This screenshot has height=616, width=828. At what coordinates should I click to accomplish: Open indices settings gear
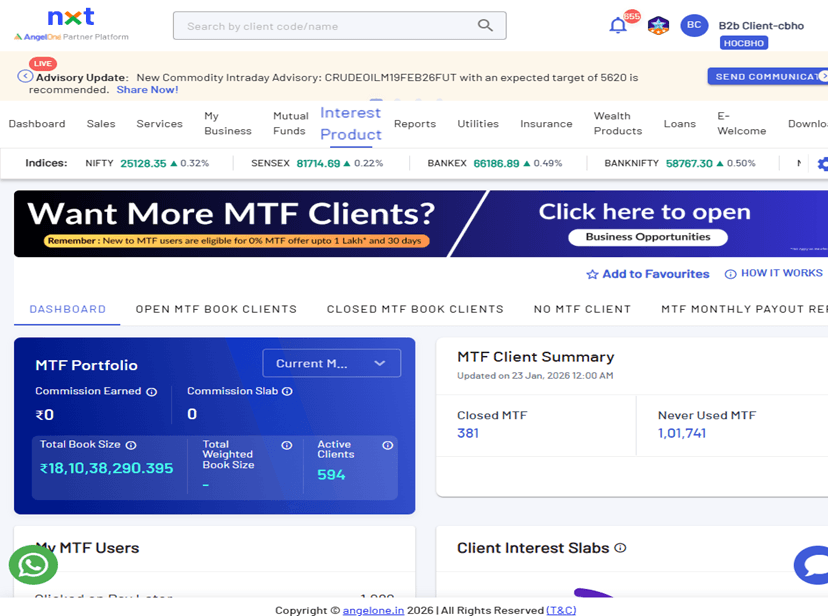[x=823, y=164]
